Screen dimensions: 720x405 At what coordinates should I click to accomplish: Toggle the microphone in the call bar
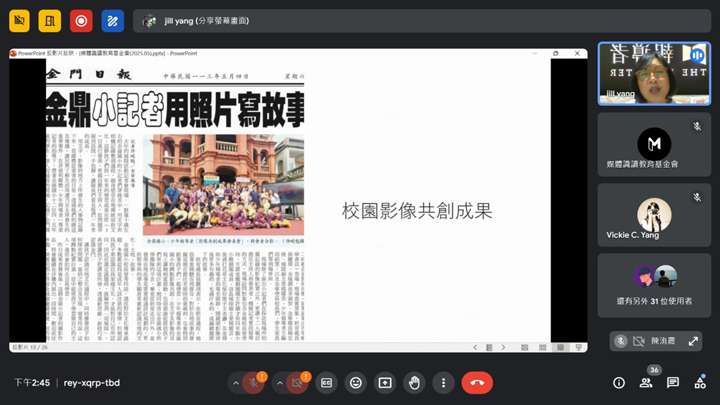point(253,383)
